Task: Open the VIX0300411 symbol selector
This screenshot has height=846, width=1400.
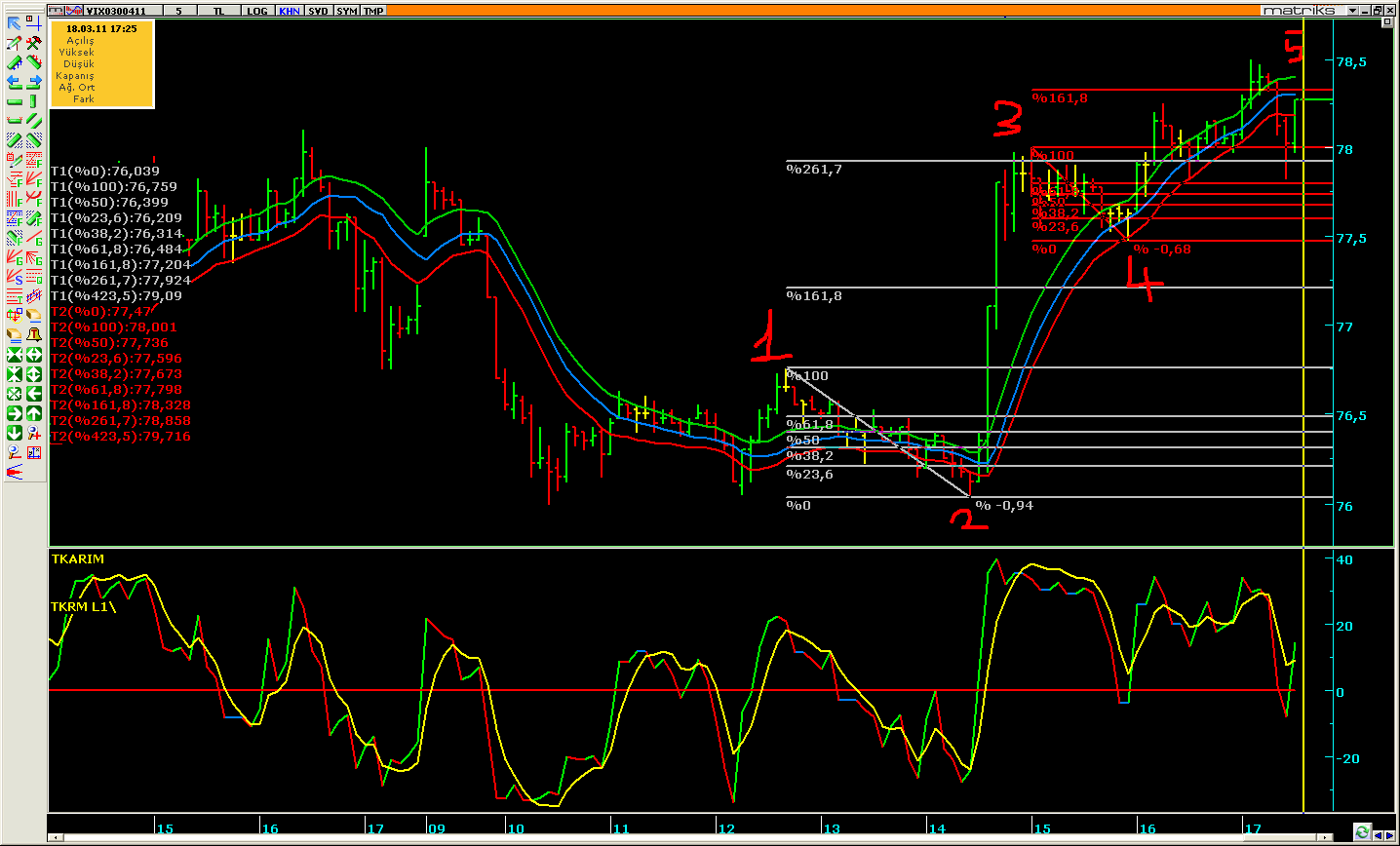Action: 116,11
